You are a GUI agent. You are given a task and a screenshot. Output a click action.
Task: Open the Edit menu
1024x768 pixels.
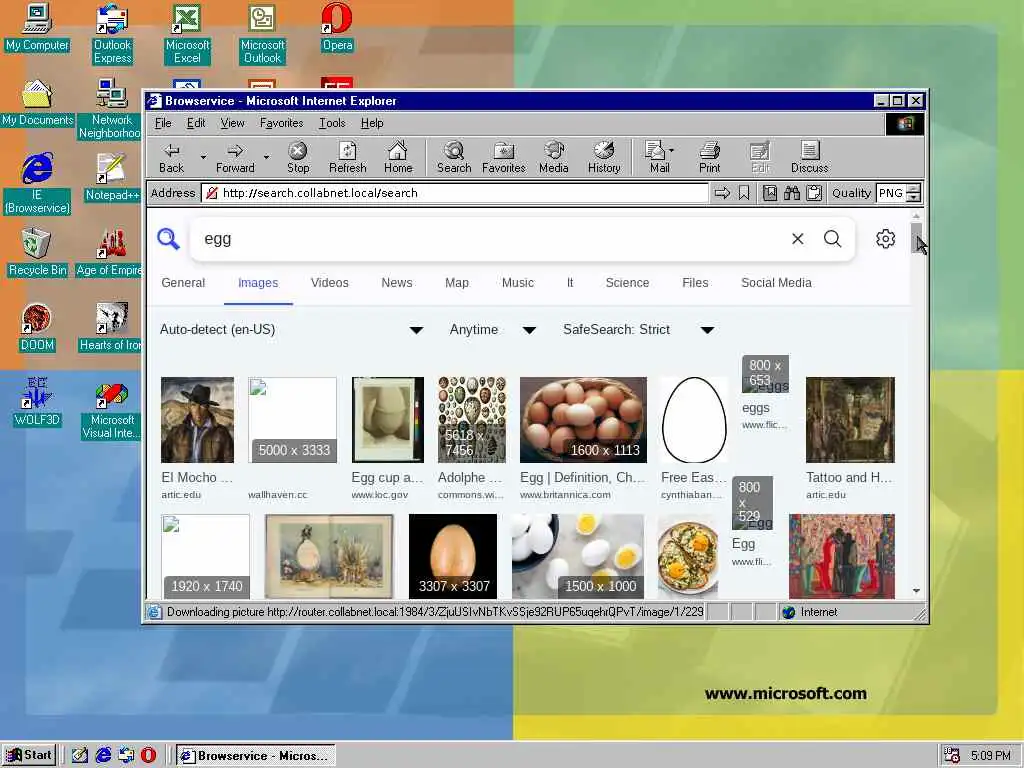[196, 123]
